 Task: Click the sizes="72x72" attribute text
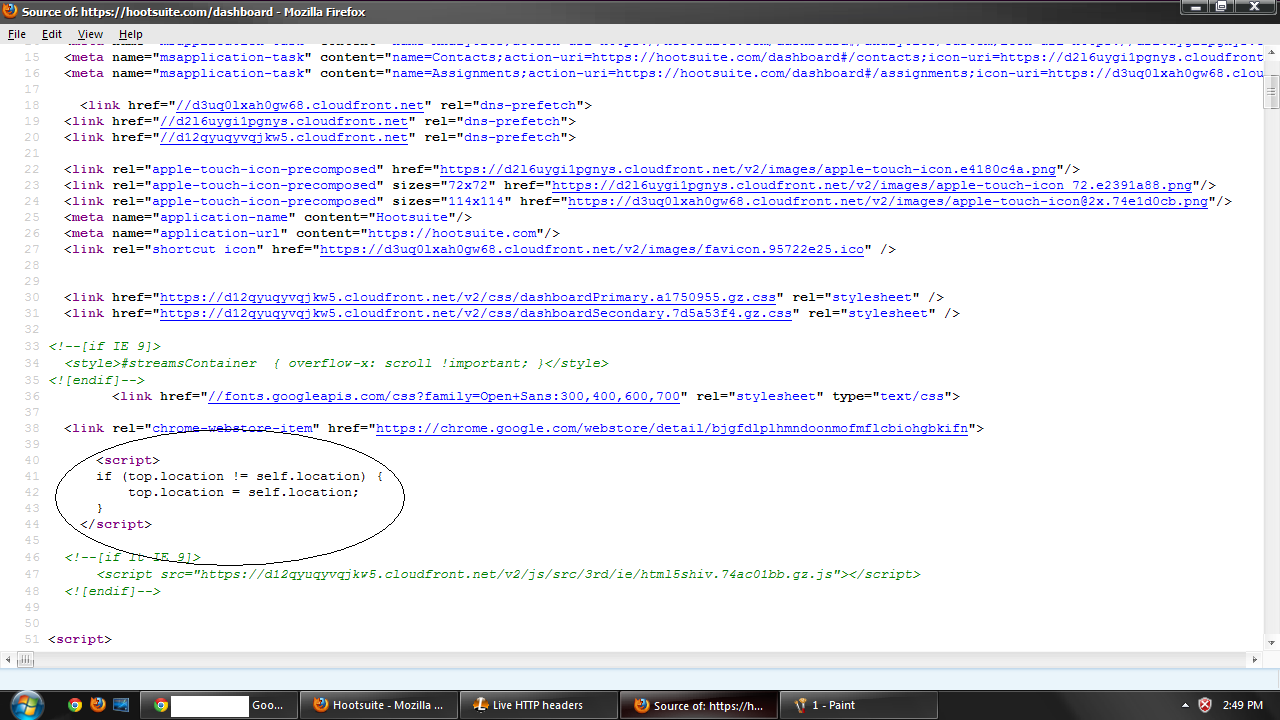pyautogui.click(x=444, y=185)
